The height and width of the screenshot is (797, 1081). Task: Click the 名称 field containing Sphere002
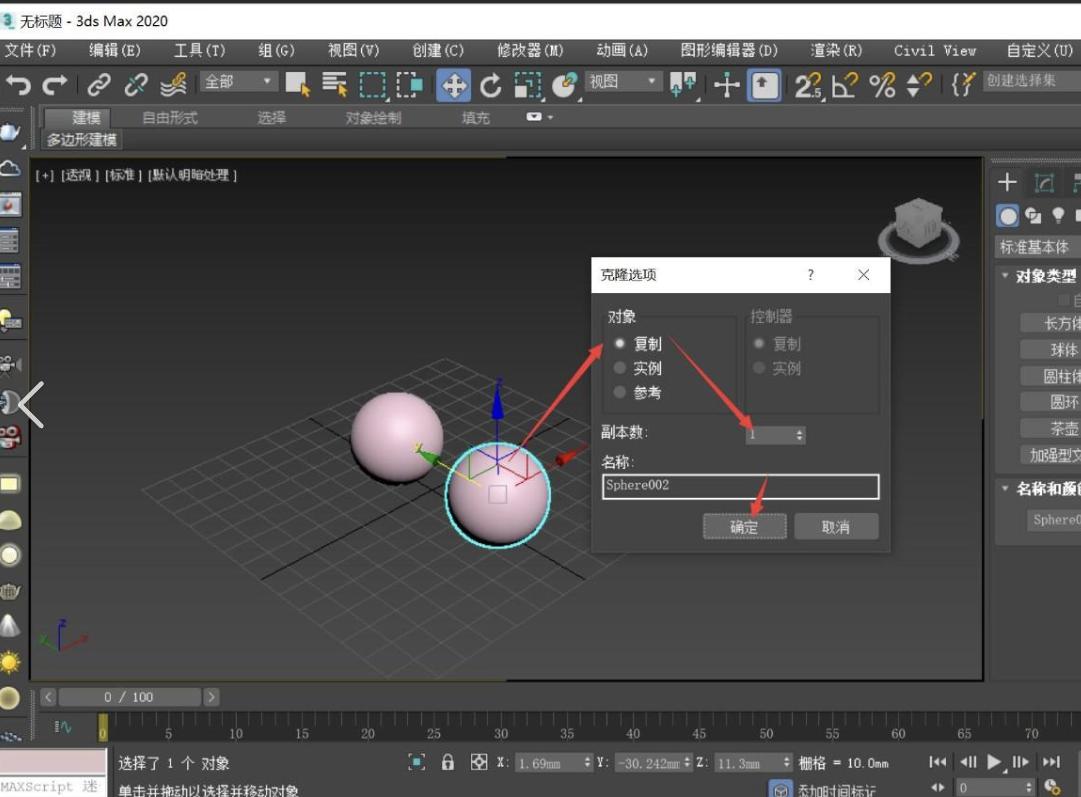pos(740,486)
